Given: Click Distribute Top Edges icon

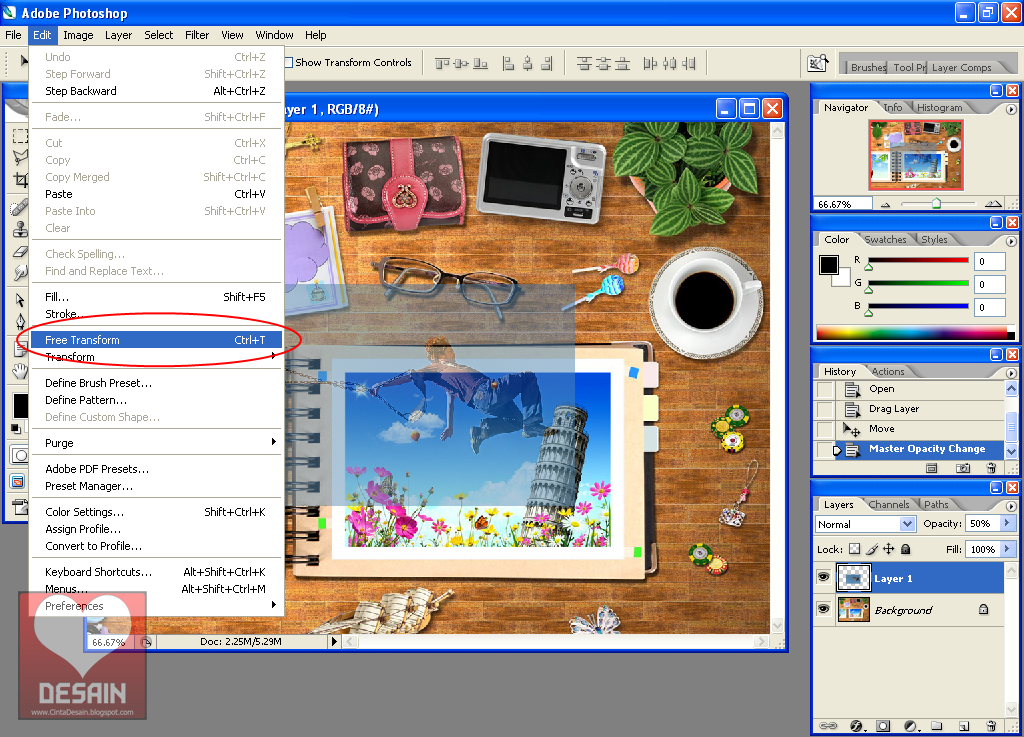Looking at the screenshot, I should click(584, 63).
